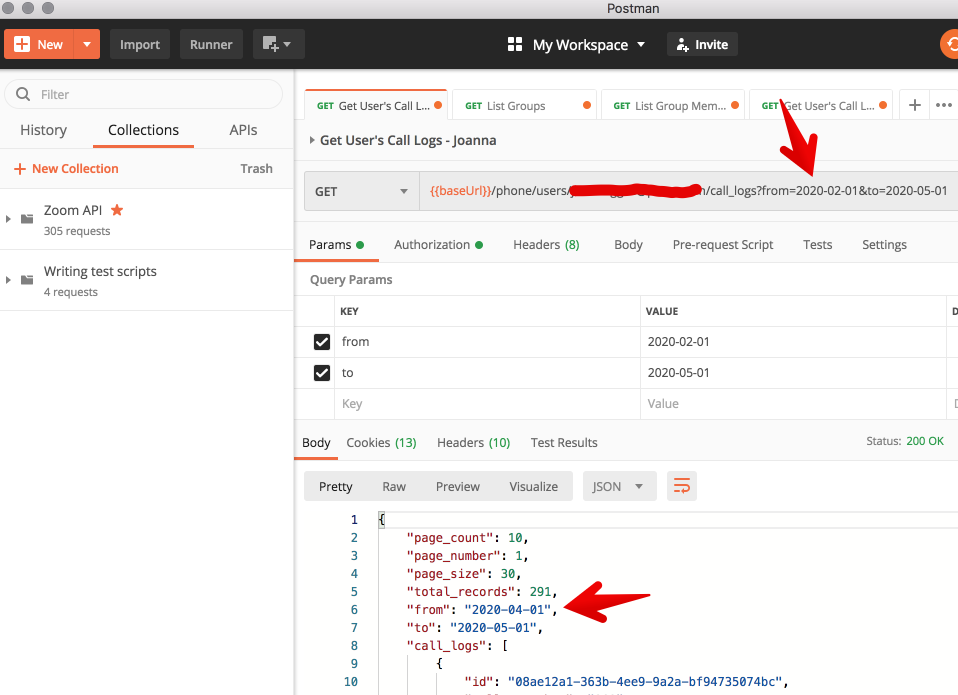Open the GET method dropdown

click(362, 192)
